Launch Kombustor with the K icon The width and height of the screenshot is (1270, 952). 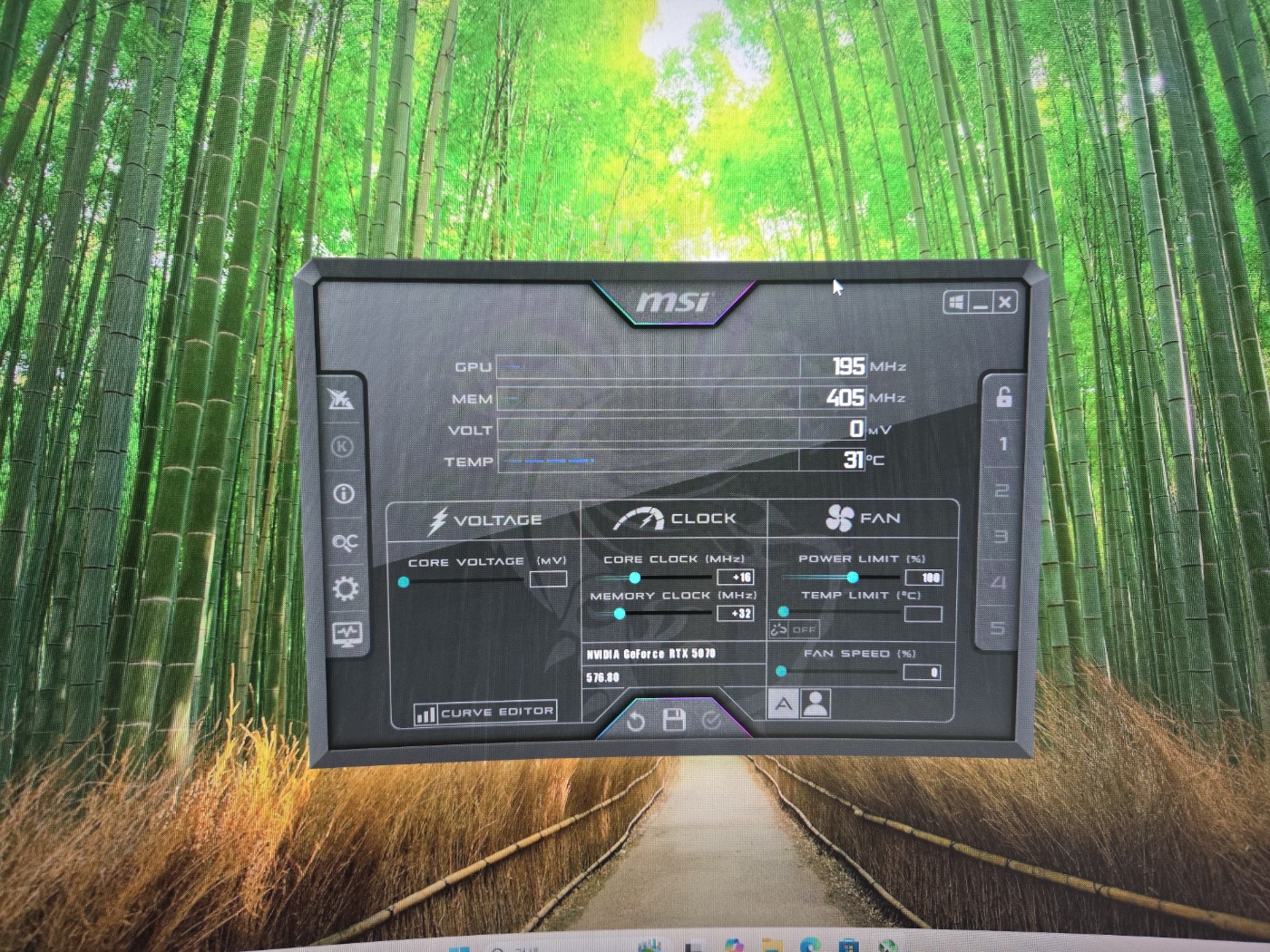342,446
